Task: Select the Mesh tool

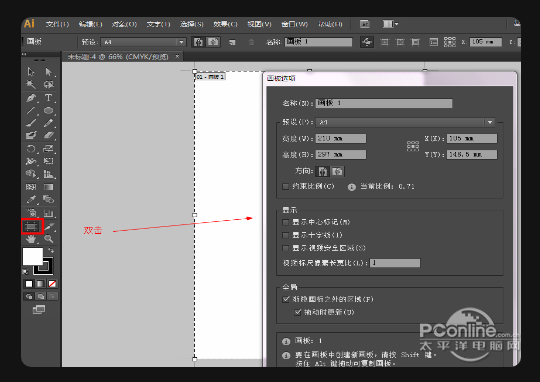Action: pyautogui.click(x=31, y=187)
